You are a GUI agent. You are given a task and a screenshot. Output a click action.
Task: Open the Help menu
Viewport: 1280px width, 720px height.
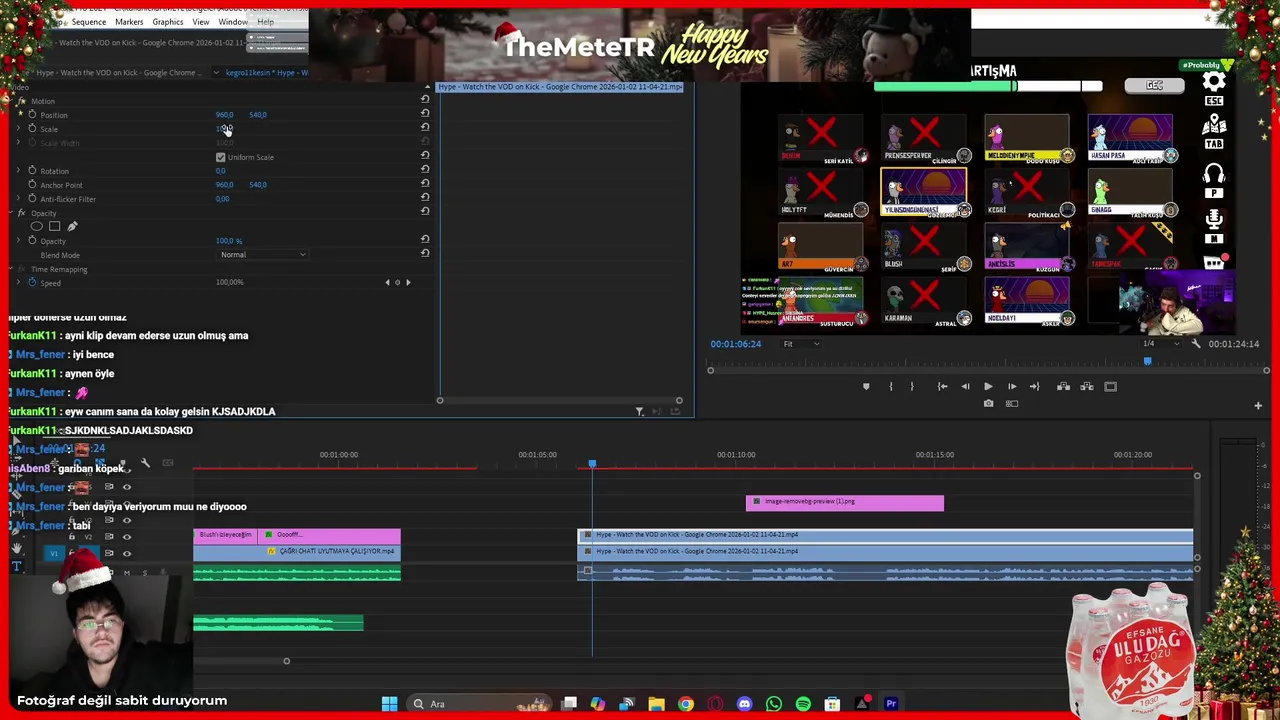tap(265, 22)
